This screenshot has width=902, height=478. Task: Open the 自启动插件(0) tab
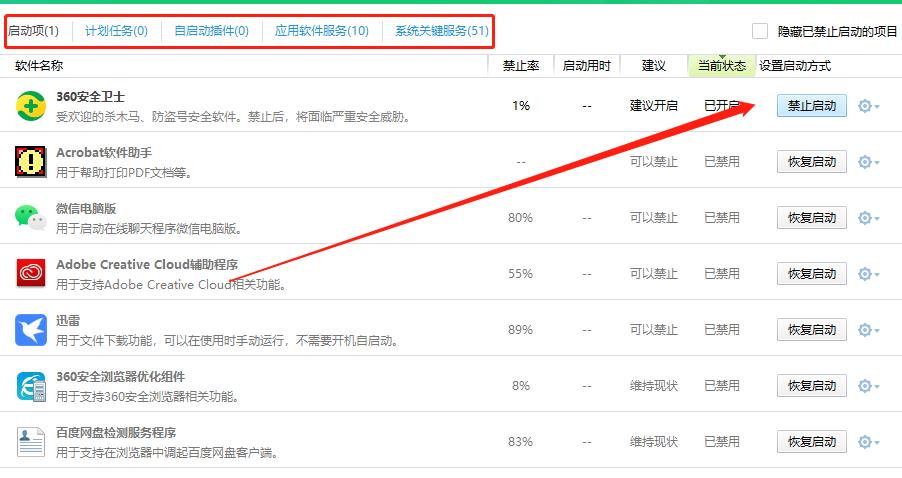click(x=212, y=31)
